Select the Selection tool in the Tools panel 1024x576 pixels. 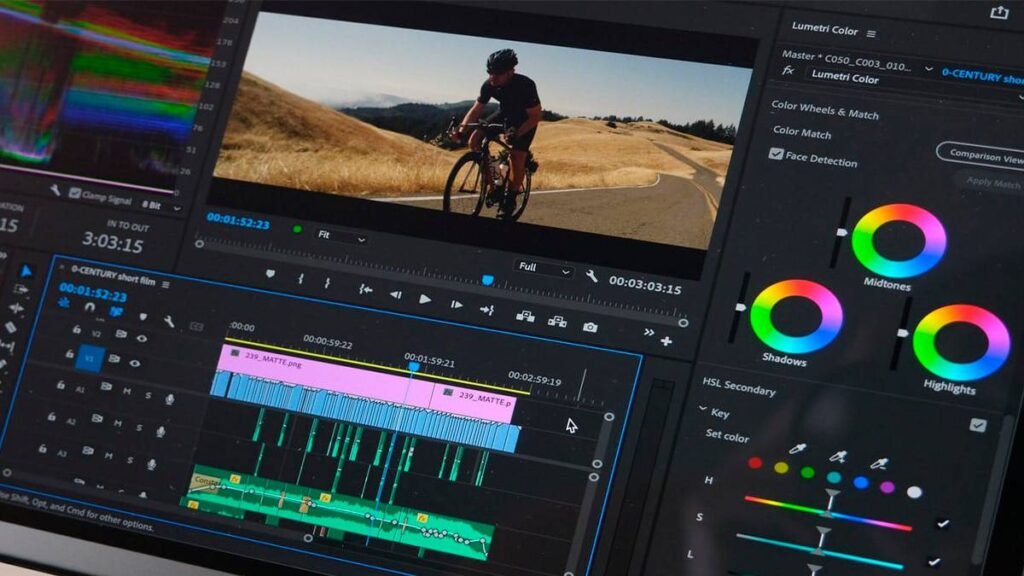click(26, 269)
